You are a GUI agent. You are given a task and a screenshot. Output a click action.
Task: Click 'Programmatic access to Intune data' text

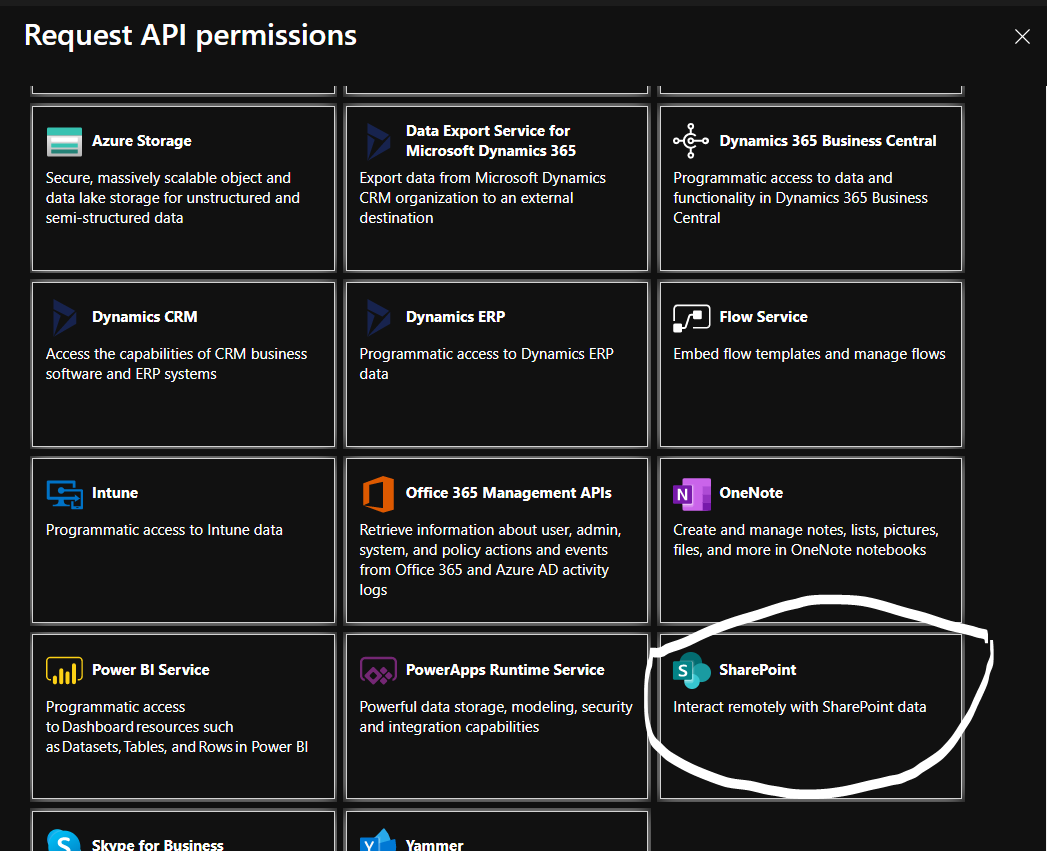point(164,530)
